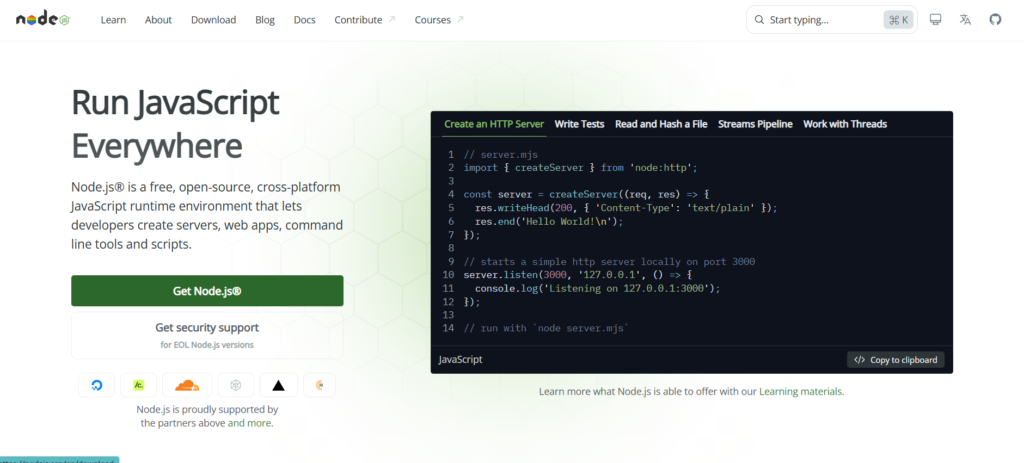This screenshot has height=463, width=1024.
Task: Open the Docs navigation link
Action: click(304, 20)
